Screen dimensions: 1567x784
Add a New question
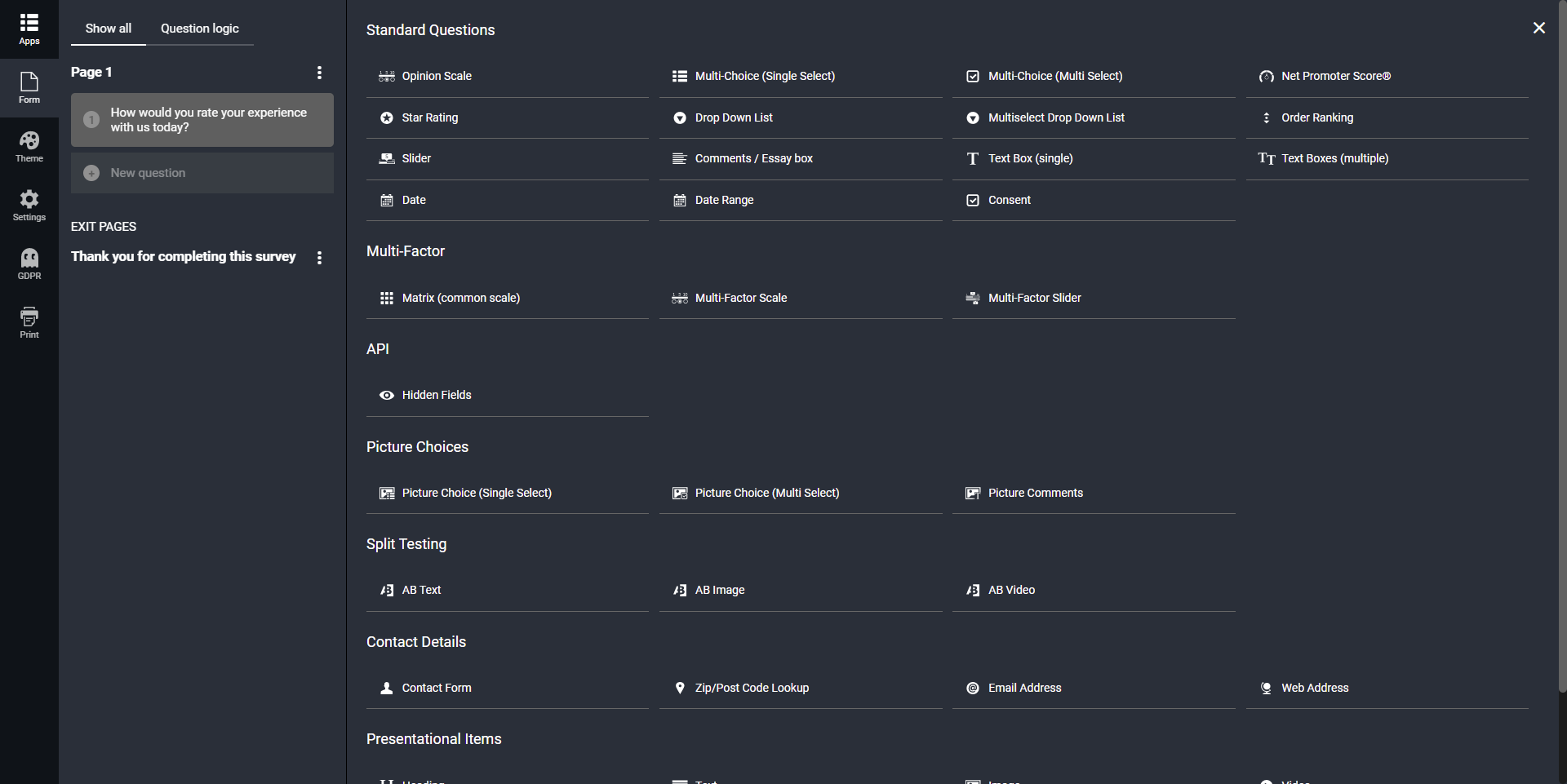pos(202,173)
